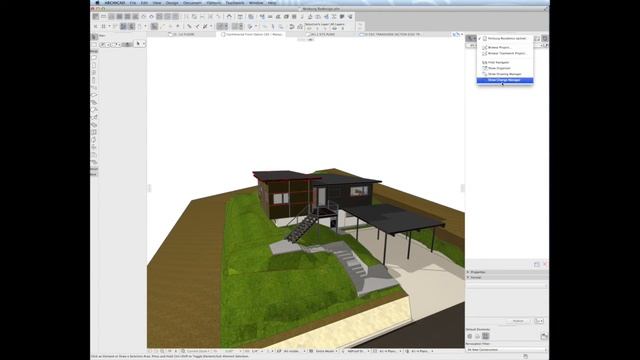Choose Browse Teamwork Project from the popup menu
Image resolution: width=640 pixels, height=360 pixels.
pos(505,53)
